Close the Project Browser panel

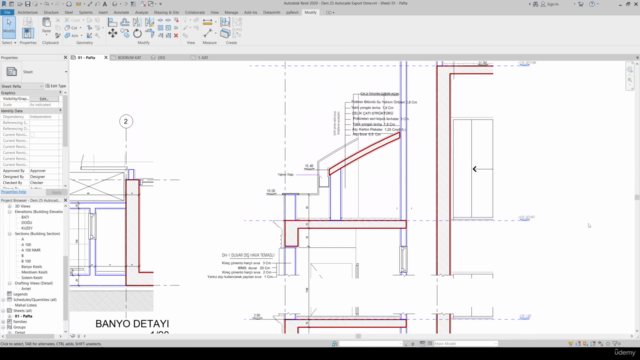point(65,200)
